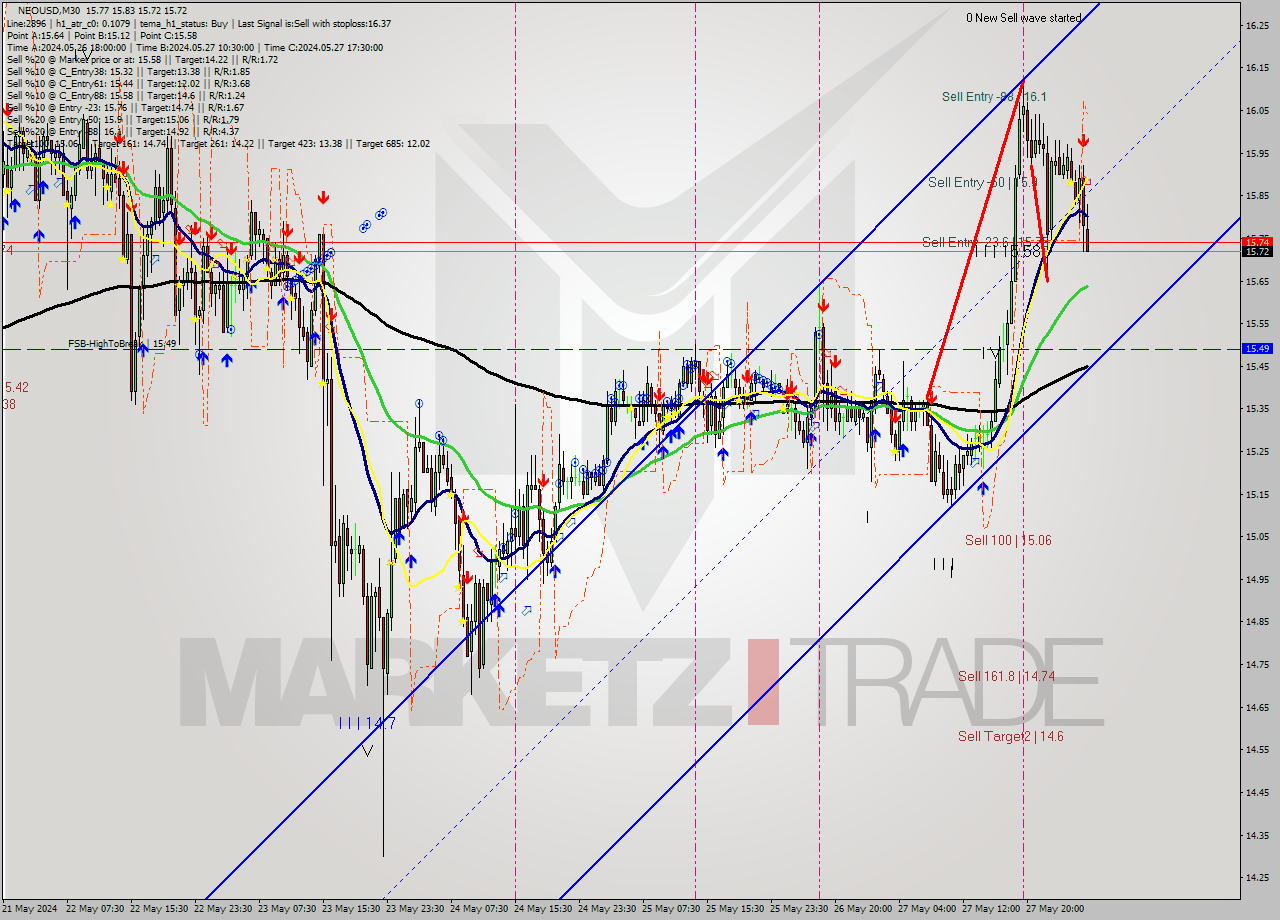Click the 'FSB-HighToBreak 15.49' label
This screenshot has width=1280, height=920.
coord(122,343)
